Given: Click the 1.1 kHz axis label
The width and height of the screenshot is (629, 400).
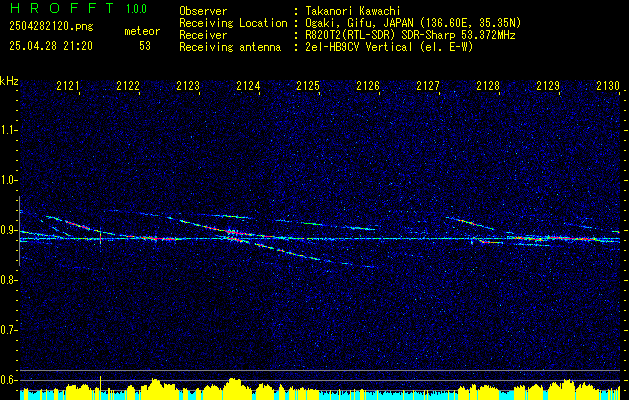Looking at the screenshot, I should tap(8, 130).
